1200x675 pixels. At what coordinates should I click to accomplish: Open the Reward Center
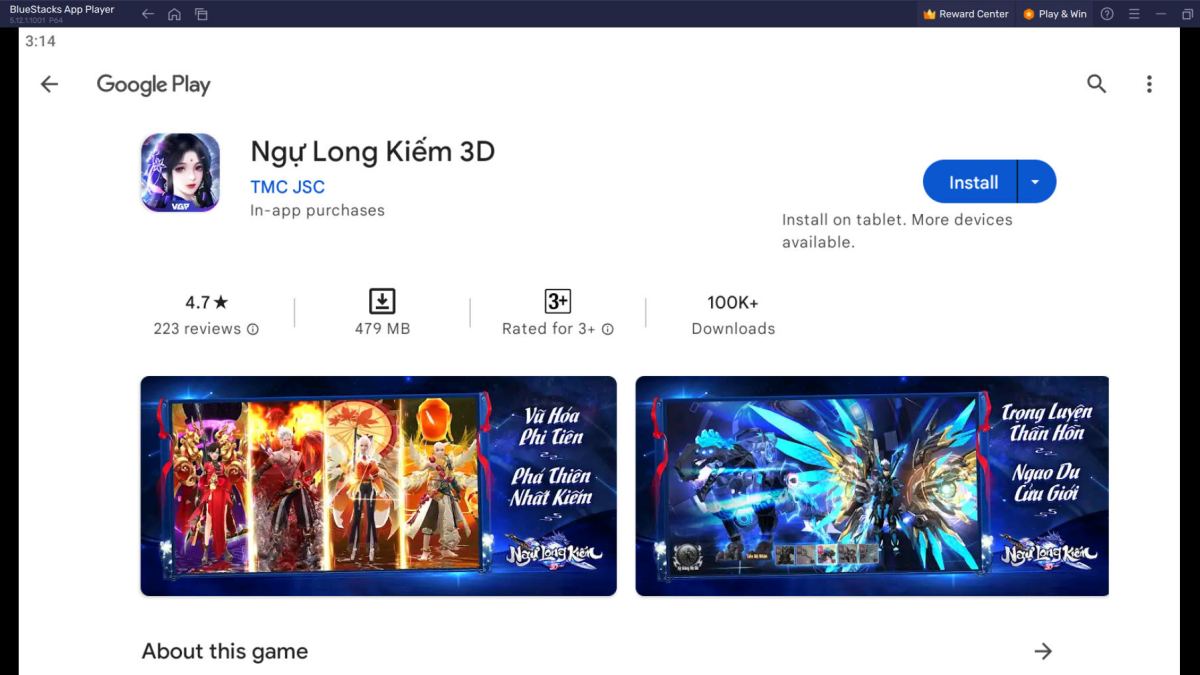pos(966,14)
